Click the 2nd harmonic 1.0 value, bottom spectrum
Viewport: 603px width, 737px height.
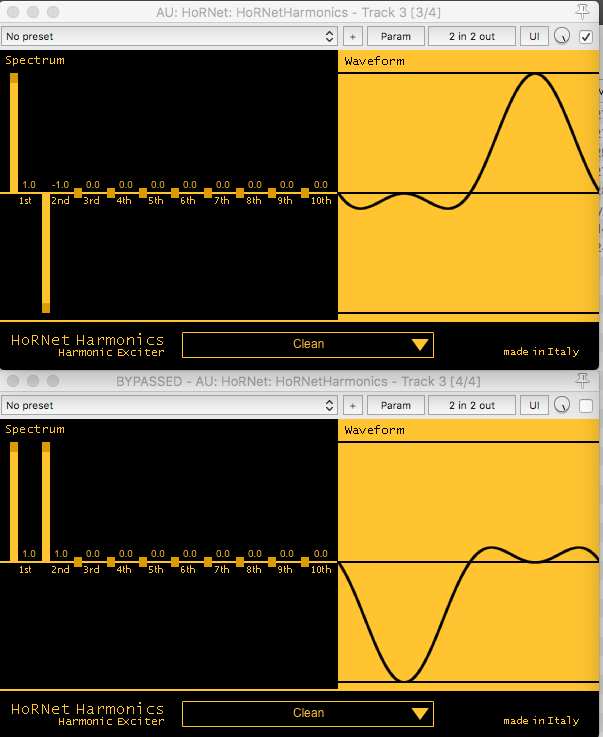pos(61,553)
